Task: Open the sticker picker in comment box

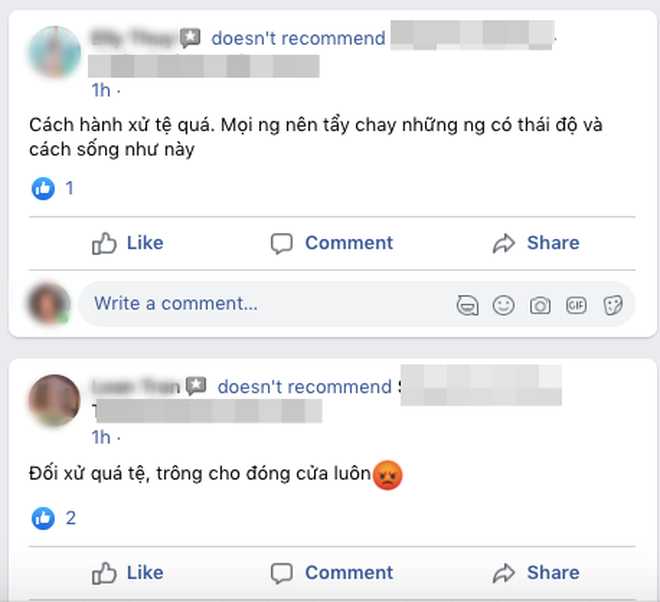Action: click(x=613, y=305)
